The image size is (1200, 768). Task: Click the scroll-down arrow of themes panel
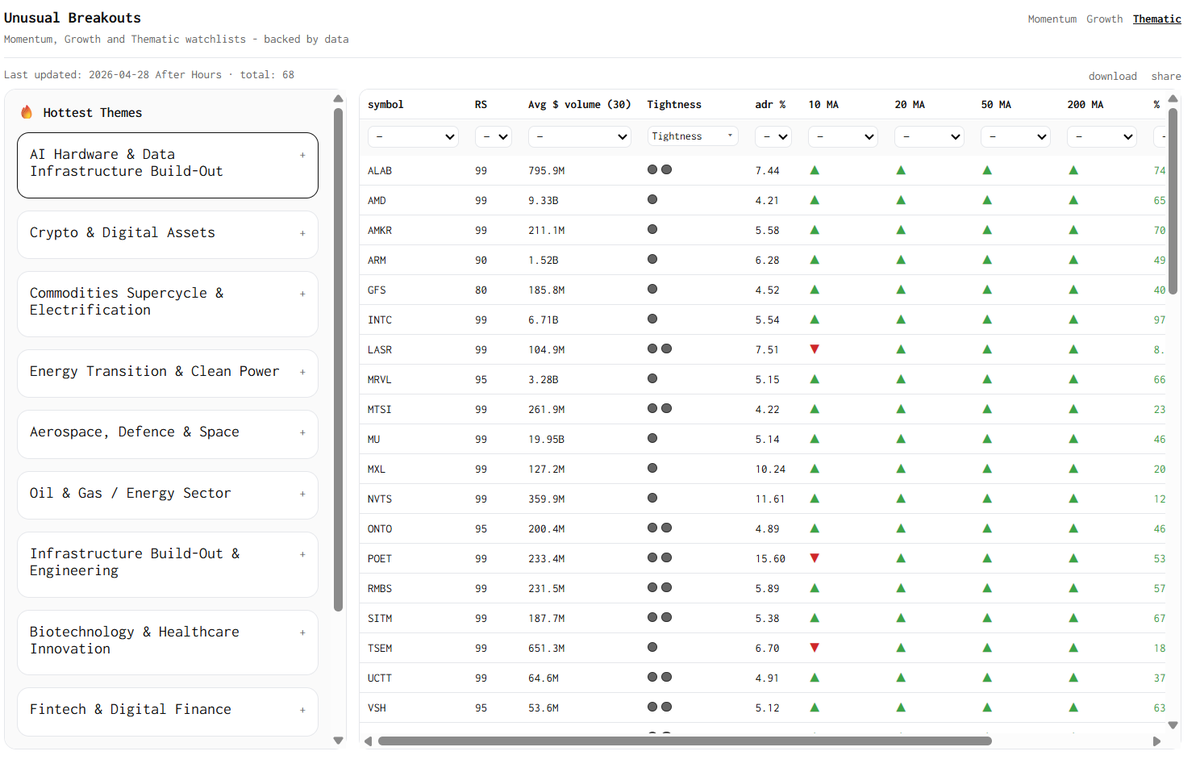click(338, 741)
